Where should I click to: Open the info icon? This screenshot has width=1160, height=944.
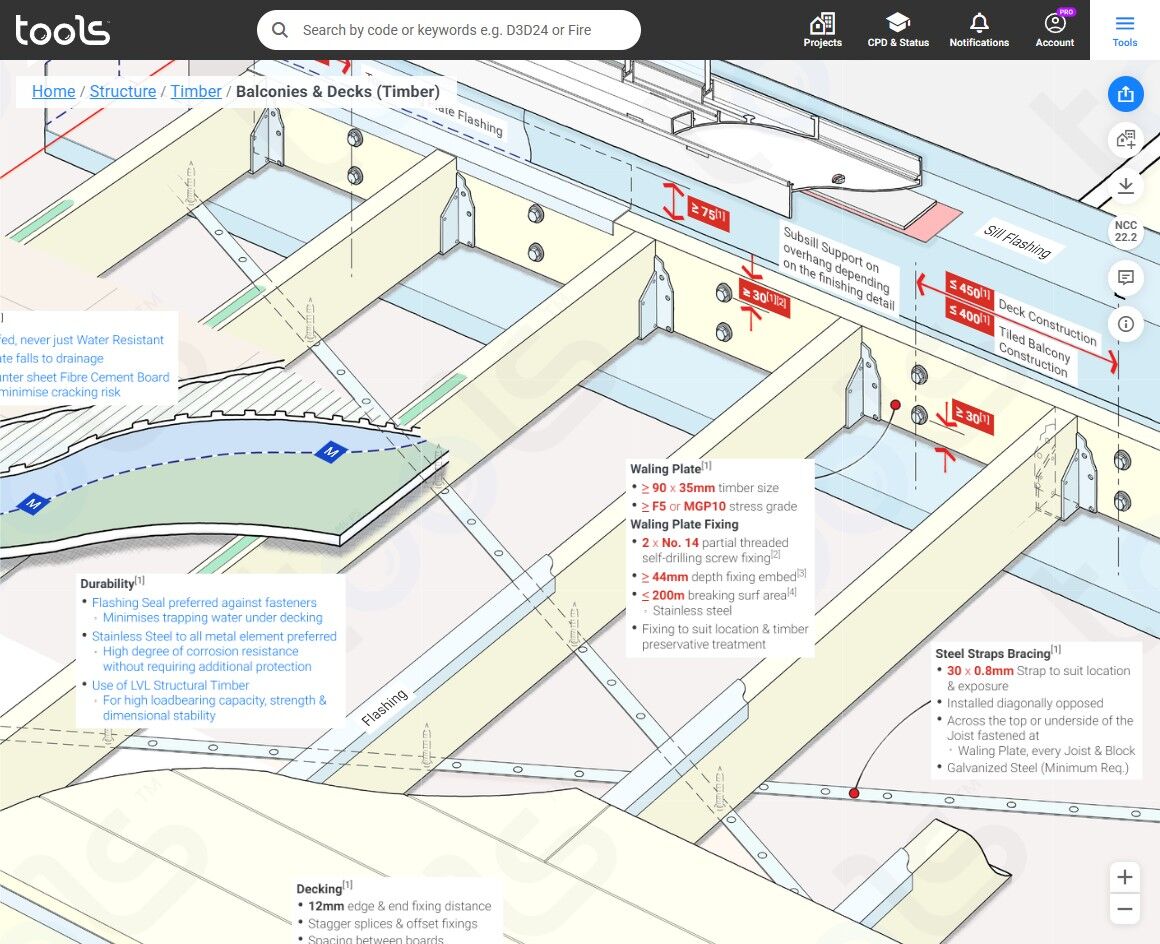pyautogui.click(x=1125, y=323)
